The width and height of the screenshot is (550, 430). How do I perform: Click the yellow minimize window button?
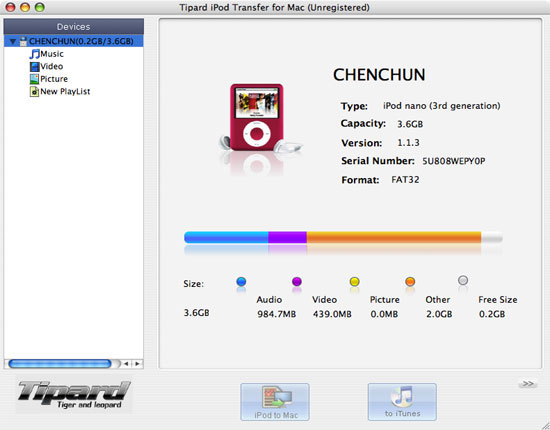pos(25,7)
